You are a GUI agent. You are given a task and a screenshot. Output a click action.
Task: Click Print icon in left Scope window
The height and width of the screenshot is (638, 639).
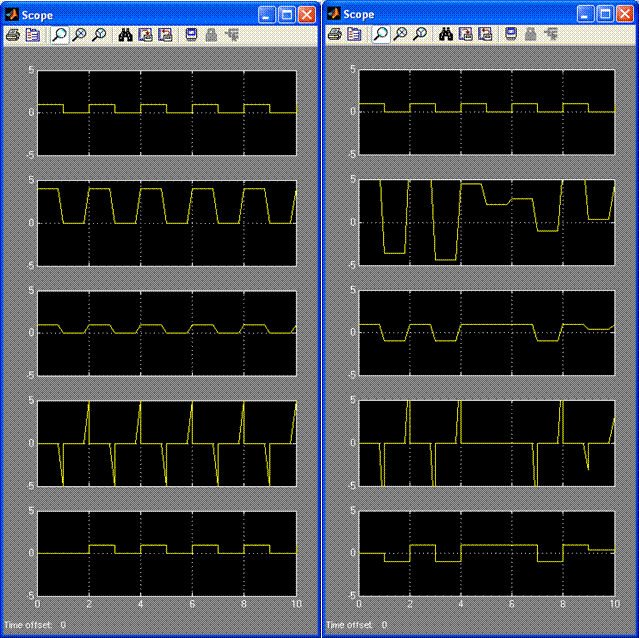13,35
